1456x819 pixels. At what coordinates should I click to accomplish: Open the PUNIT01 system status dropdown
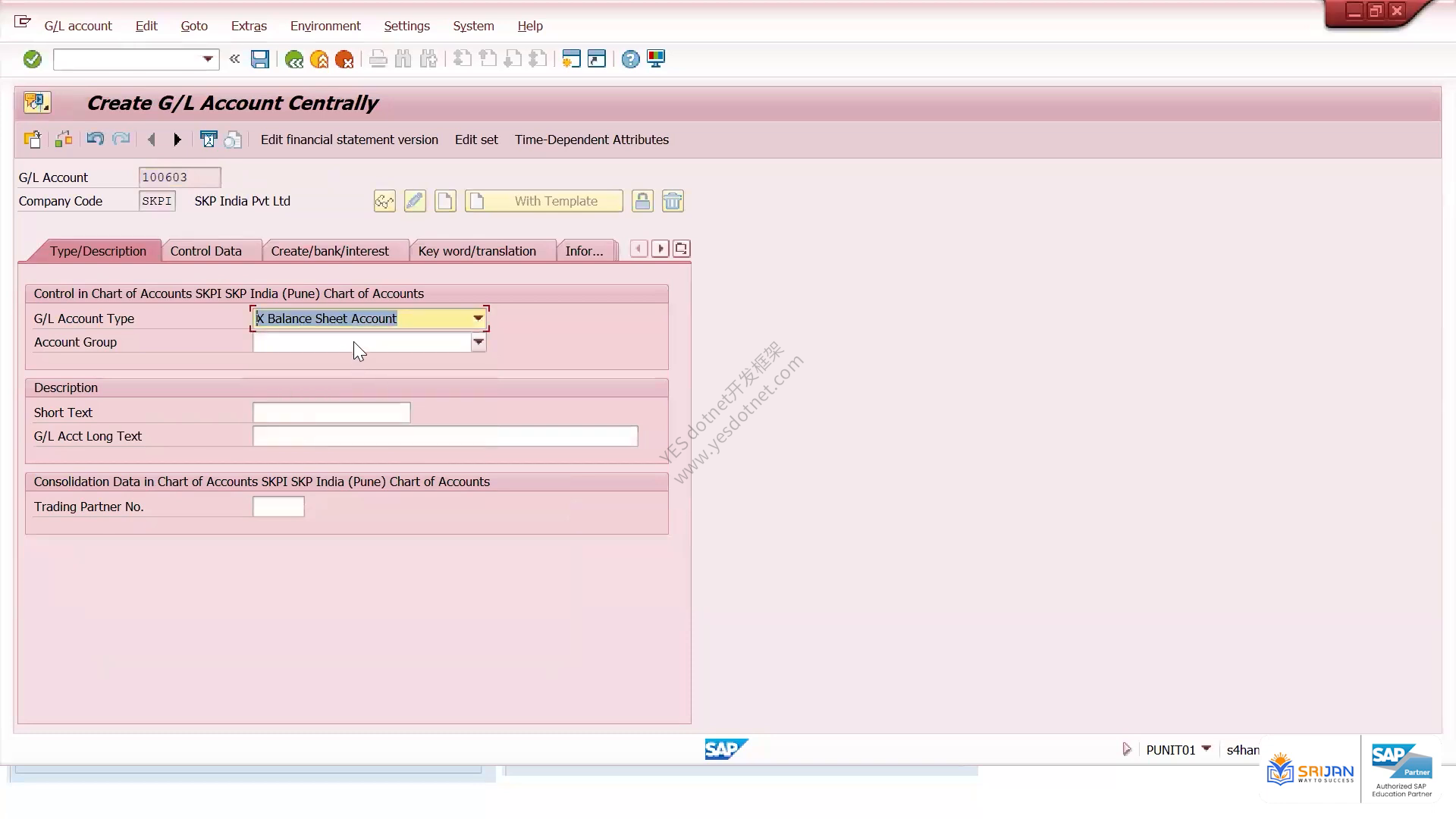(1207, 748)
